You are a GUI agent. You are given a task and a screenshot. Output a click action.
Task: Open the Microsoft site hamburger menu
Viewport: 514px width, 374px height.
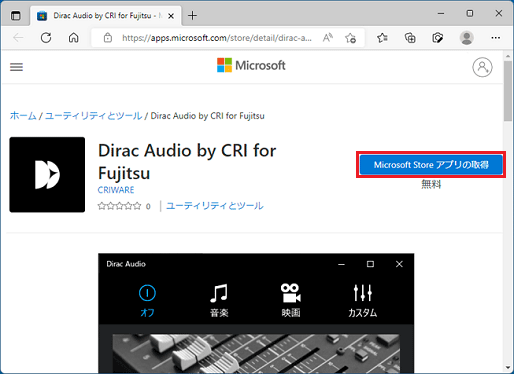point(16,67)
